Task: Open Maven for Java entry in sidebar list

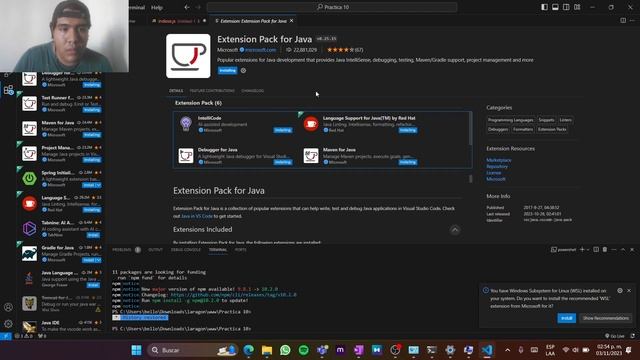Action: 61,129
